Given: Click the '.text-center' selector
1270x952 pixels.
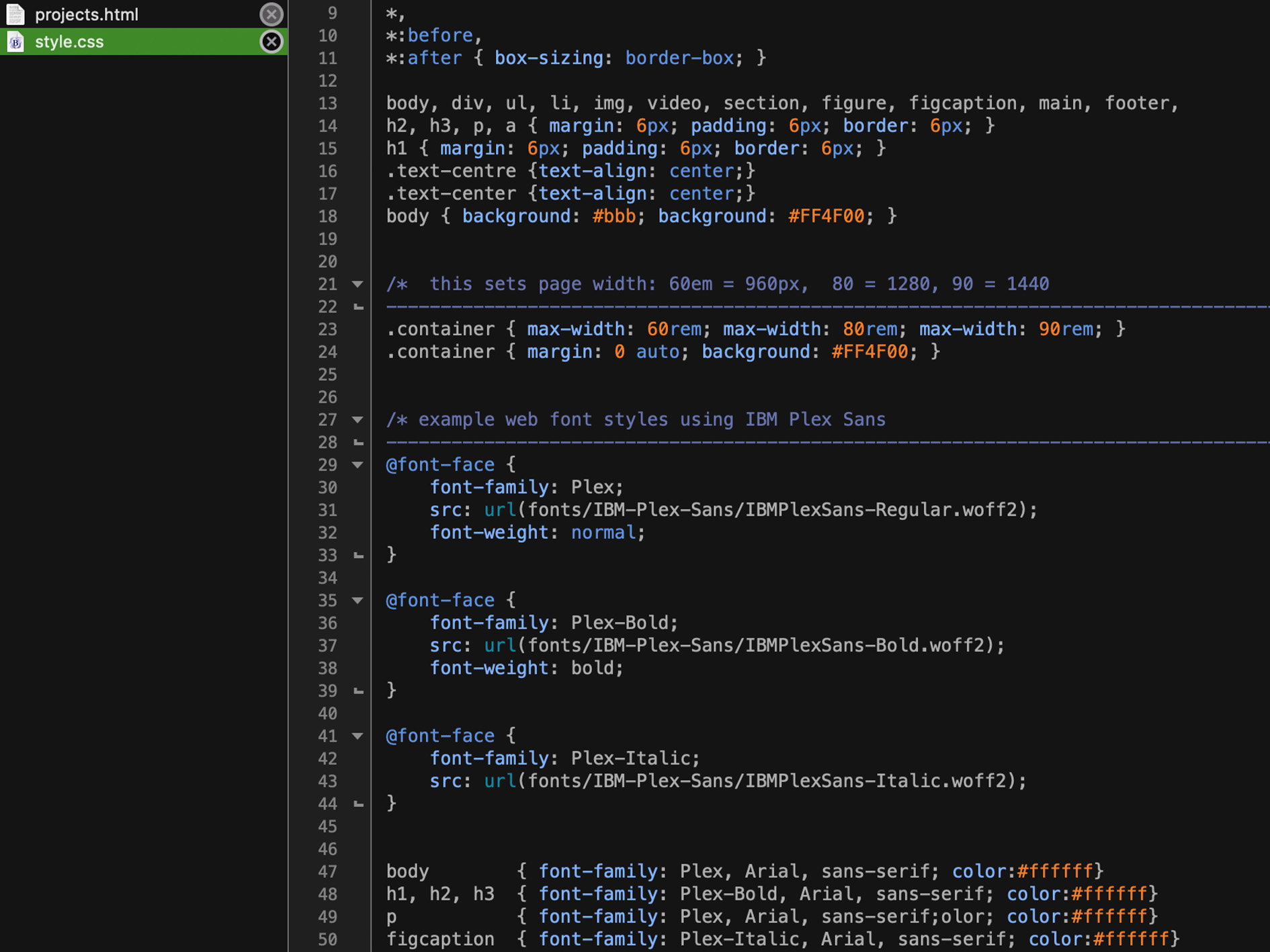Looking at the screenshot, I should click(451, 193).
